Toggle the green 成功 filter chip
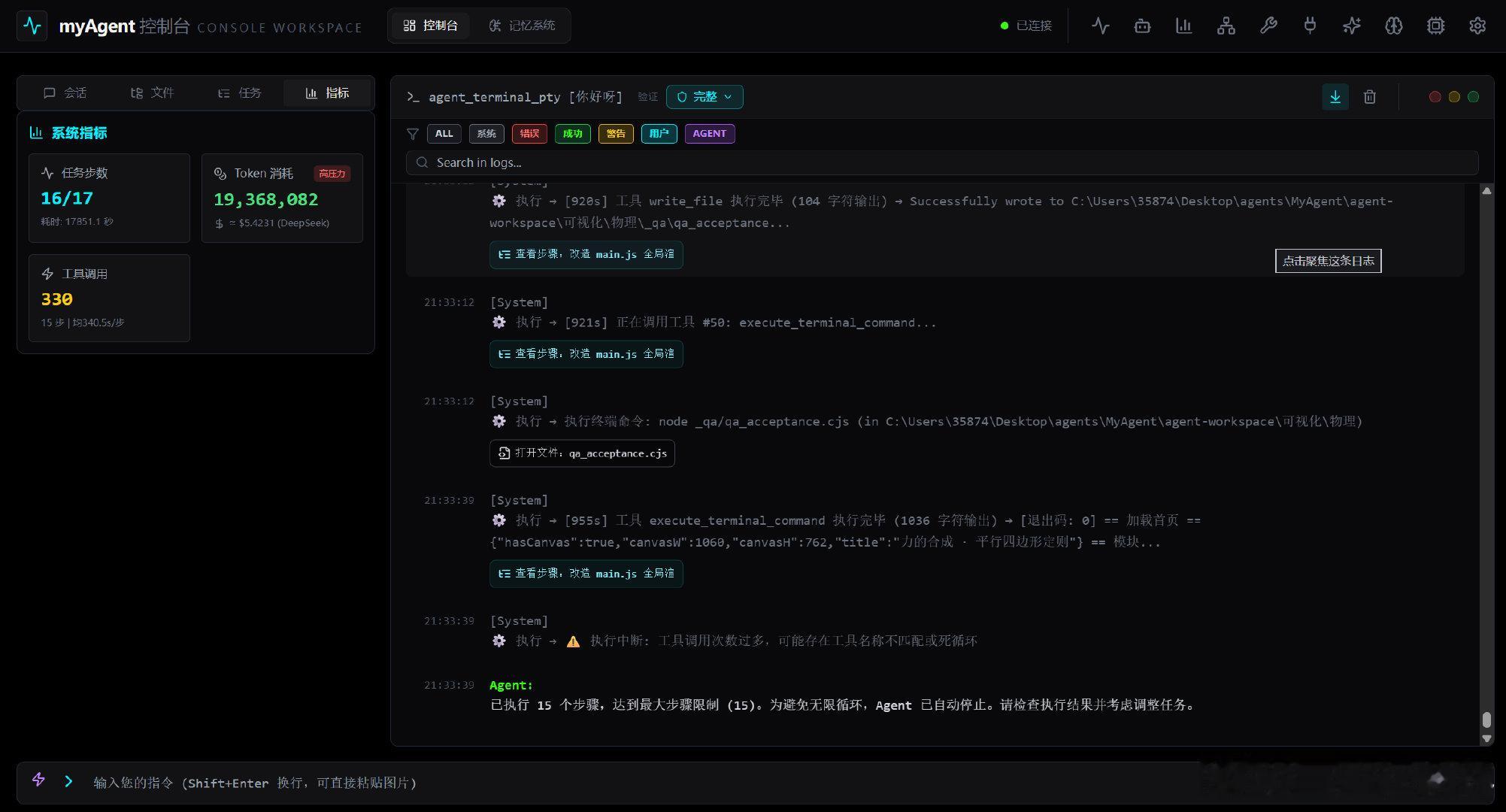 [572, 134]
